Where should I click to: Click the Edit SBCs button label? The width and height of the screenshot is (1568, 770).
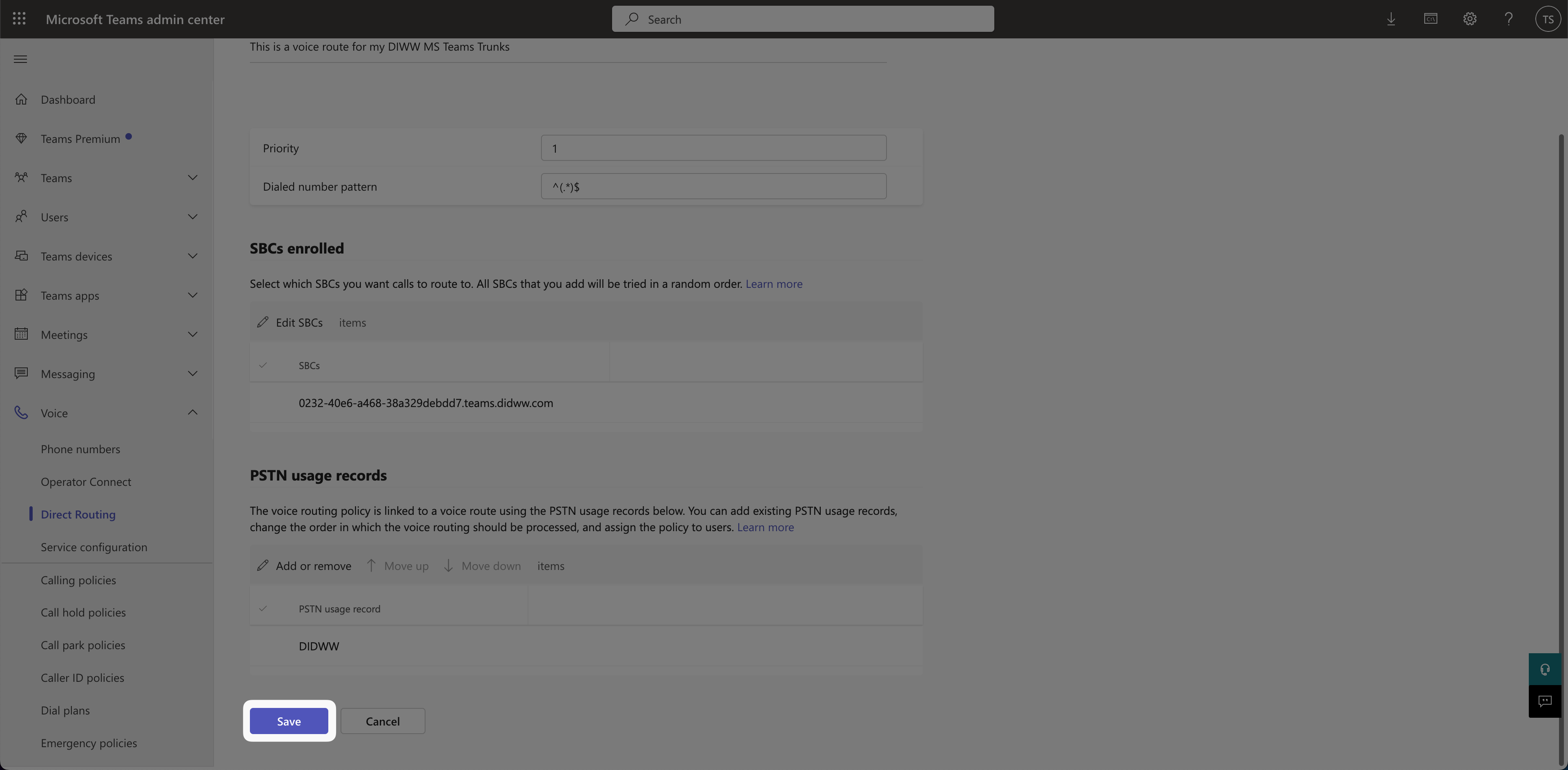point(299,322)
